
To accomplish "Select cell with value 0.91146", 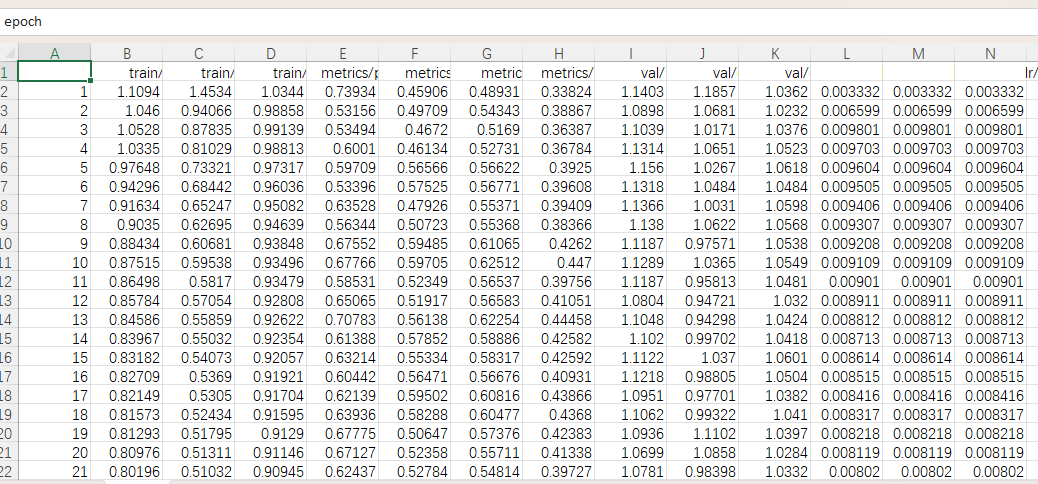I will [x=271, y=454].
